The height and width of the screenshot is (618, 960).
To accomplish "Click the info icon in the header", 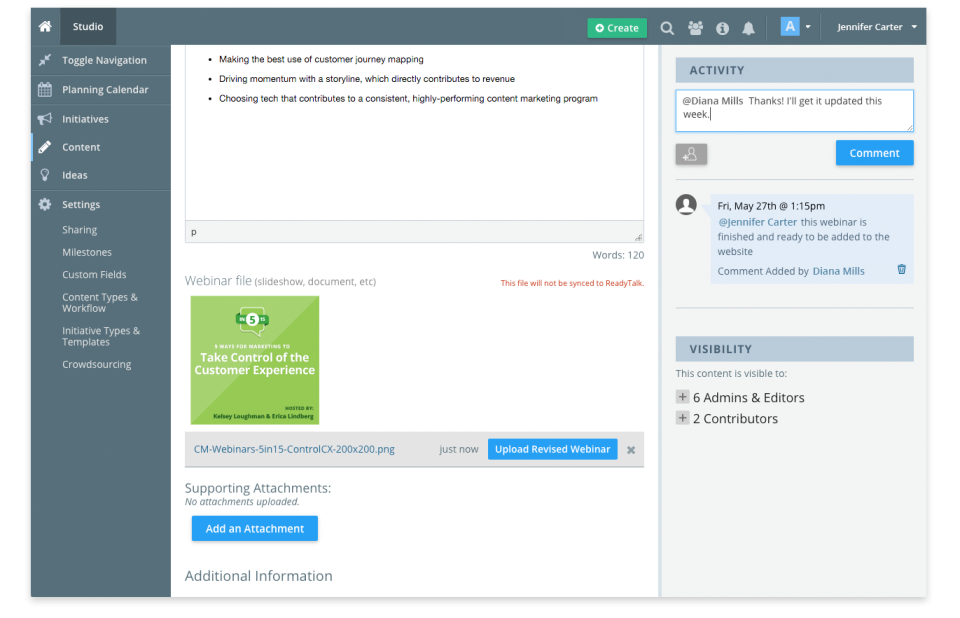I will click(x=722, y=28).
